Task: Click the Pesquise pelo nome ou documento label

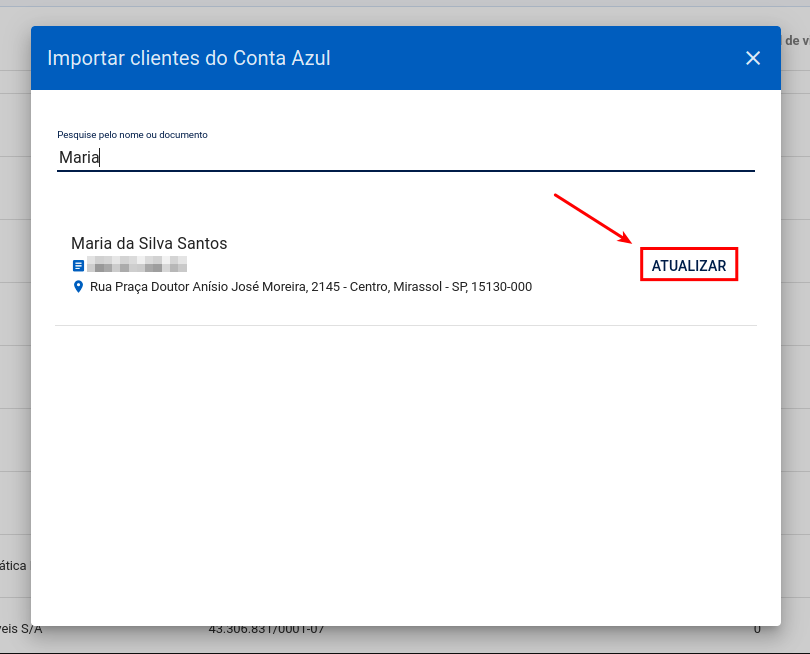Action: pyautogui.click(x=132, y=135)
